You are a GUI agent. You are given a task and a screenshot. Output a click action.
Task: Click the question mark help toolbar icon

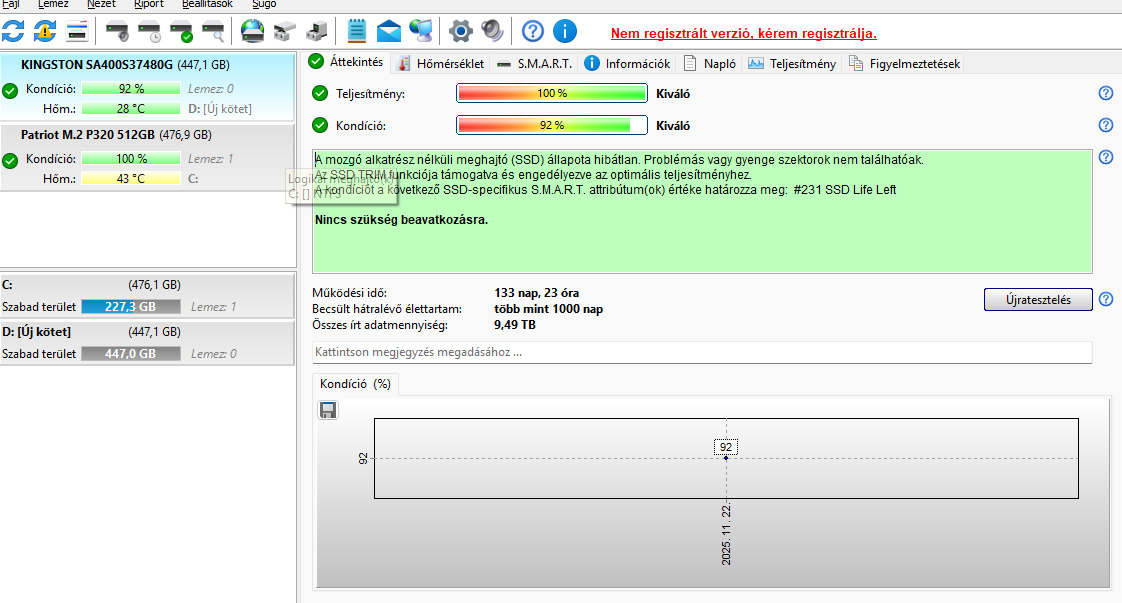click(x=532, y=31)
